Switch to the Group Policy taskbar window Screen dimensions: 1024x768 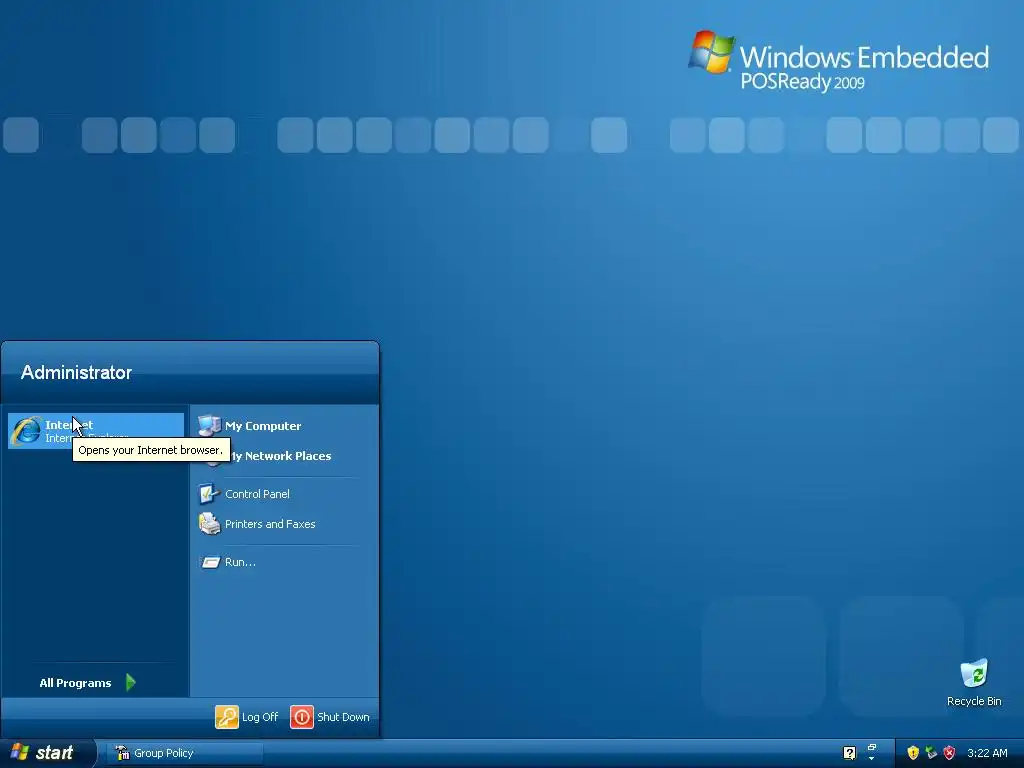tap(185, 753)
